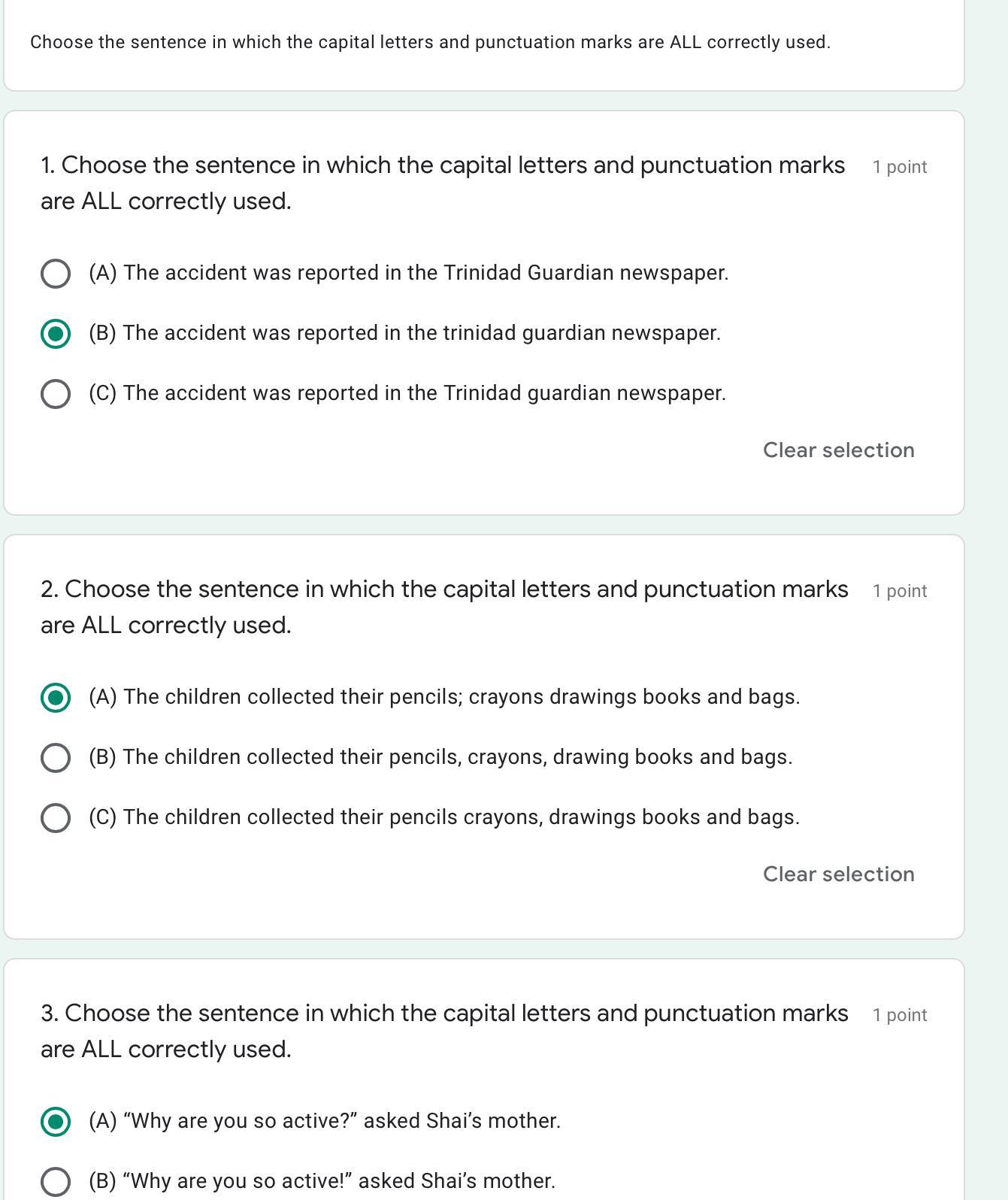Click the 1 point label on question 1
This screenshot has height=1200, width=1008.
900,167
